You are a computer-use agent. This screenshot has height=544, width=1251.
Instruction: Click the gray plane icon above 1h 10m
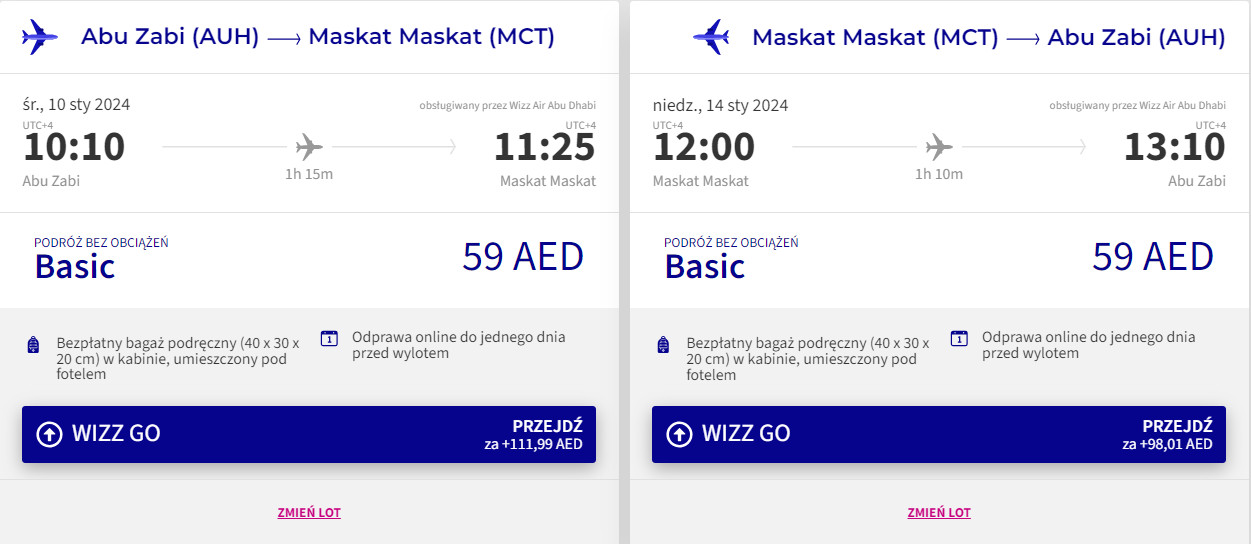[x=939, y=148]
